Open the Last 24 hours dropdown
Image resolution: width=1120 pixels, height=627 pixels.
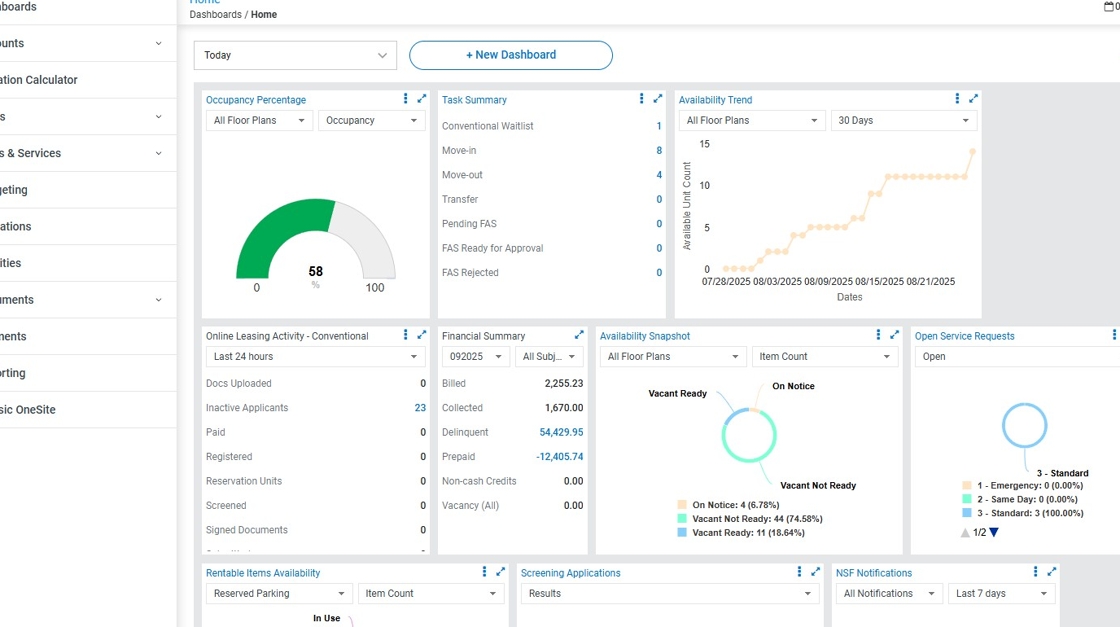coord(316,357)
